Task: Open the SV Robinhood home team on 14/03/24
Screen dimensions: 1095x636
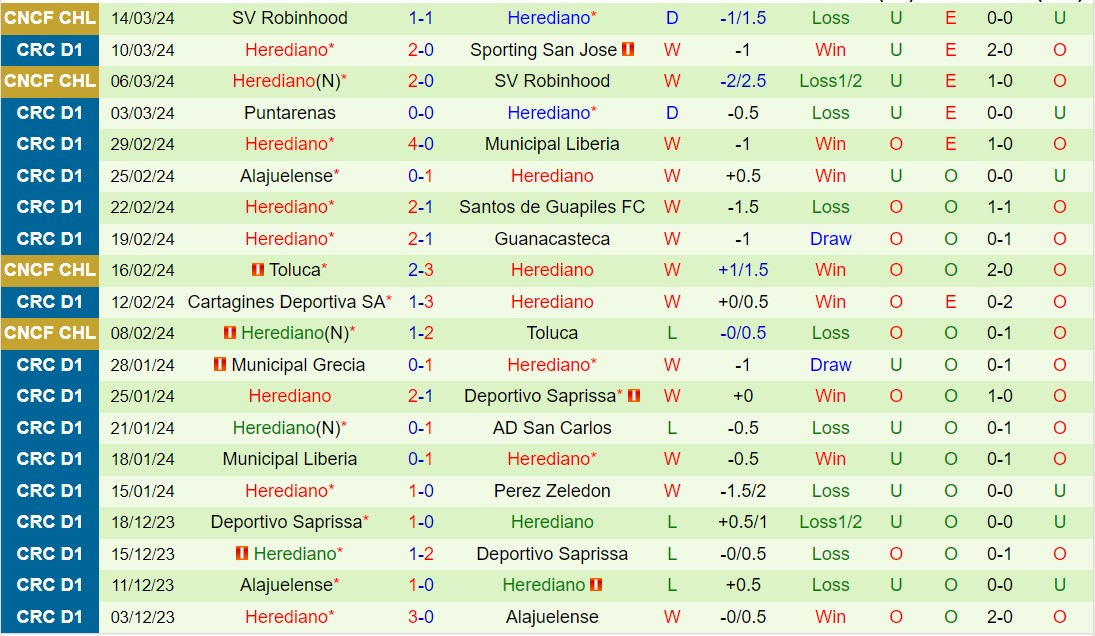Action: click(290, 18)
